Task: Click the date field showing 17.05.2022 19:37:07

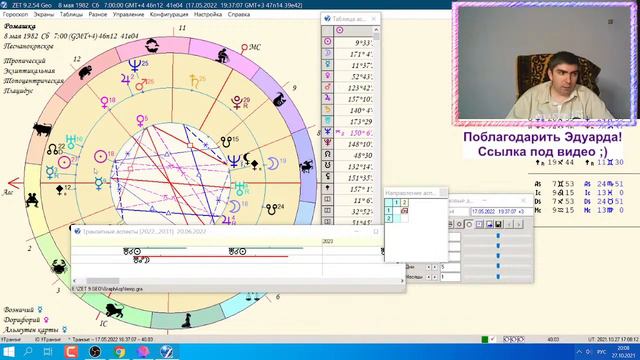Action: click(x=501, y=212)
